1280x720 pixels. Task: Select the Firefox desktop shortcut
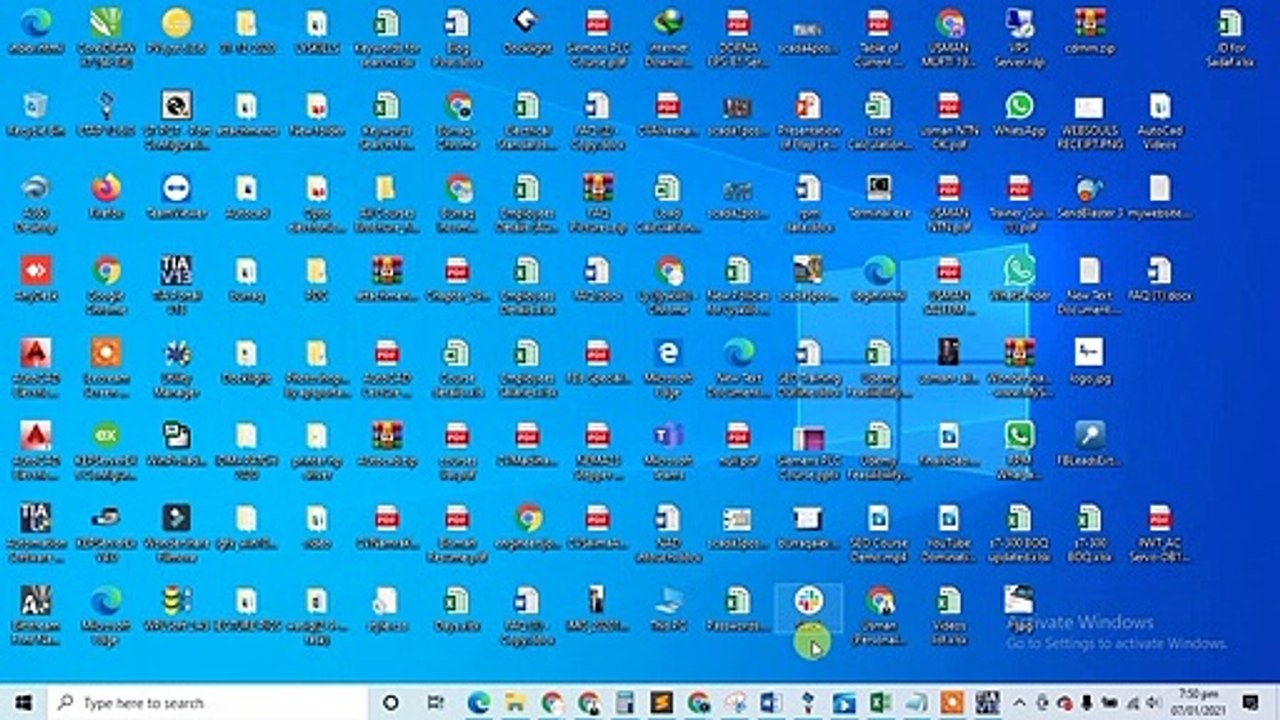106,195
